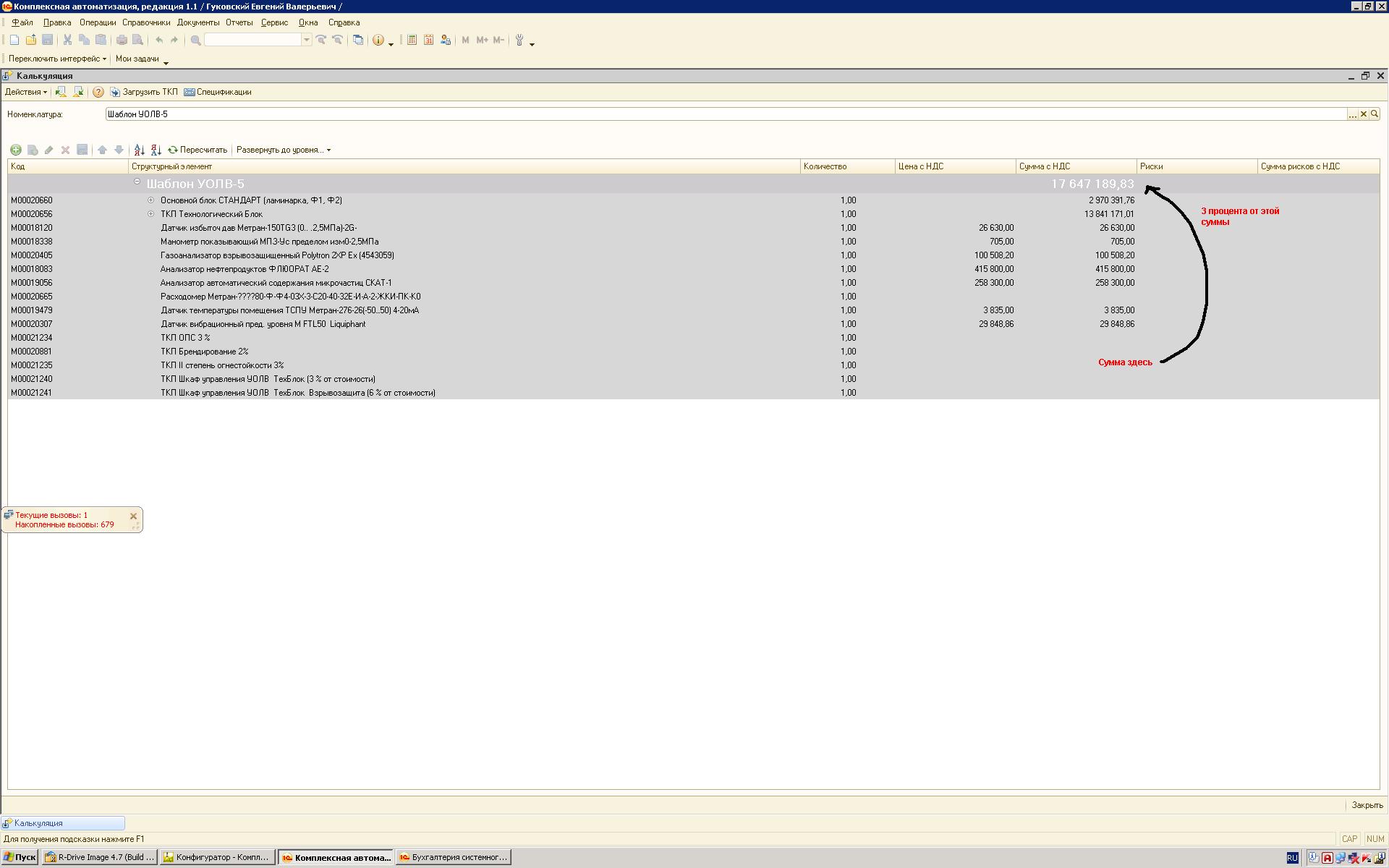Sort the table rows descending

(x=156, y=150)
